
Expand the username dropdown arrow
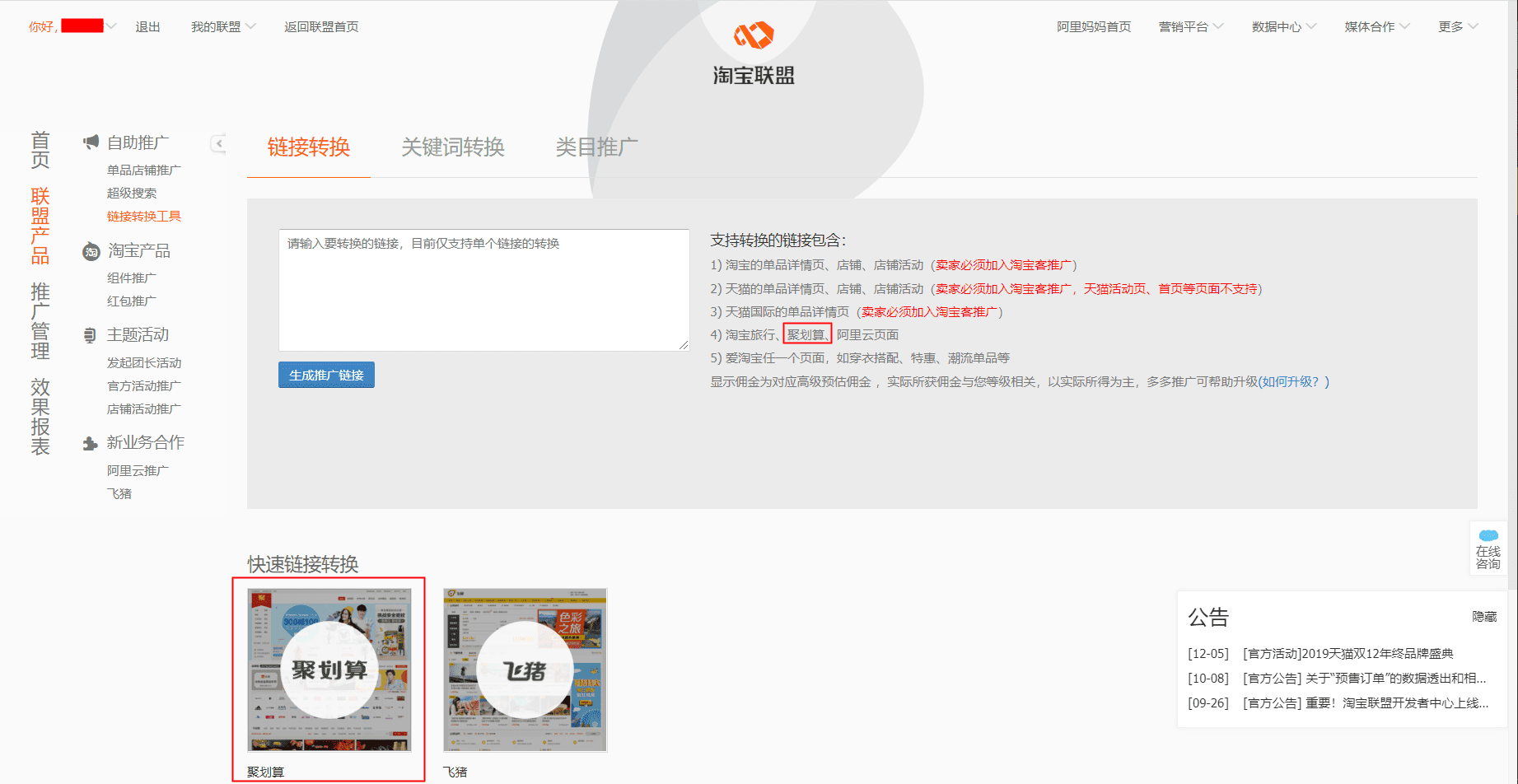111,26
